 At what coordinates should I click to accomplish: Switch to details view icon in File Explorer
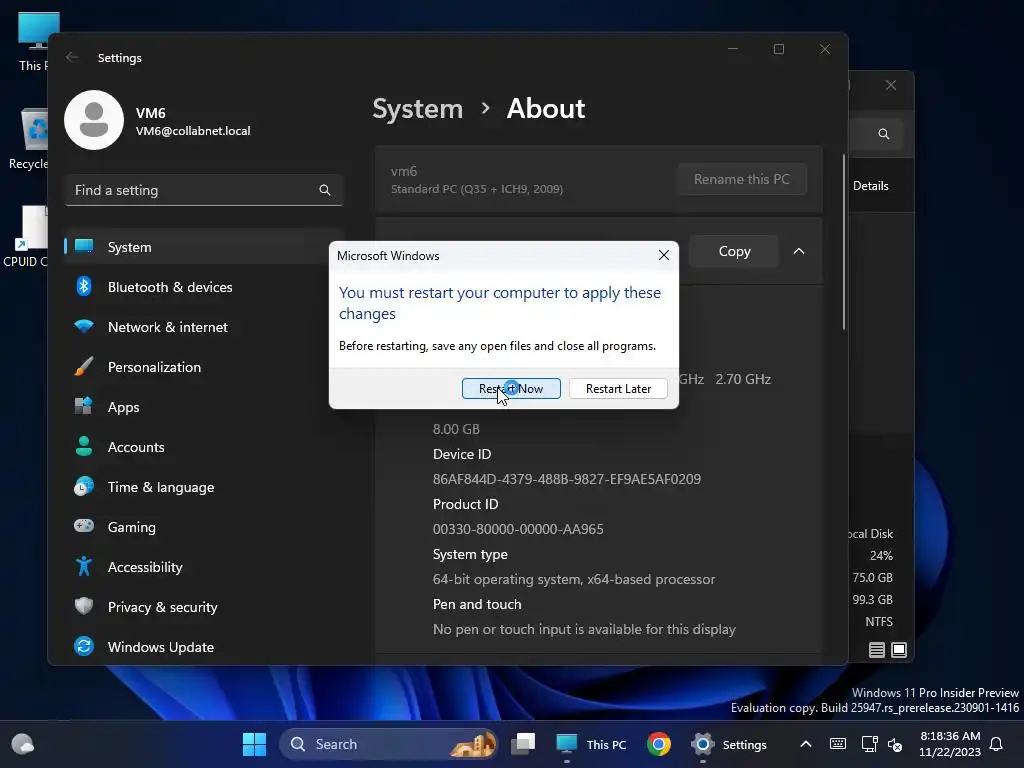point(876,650)
